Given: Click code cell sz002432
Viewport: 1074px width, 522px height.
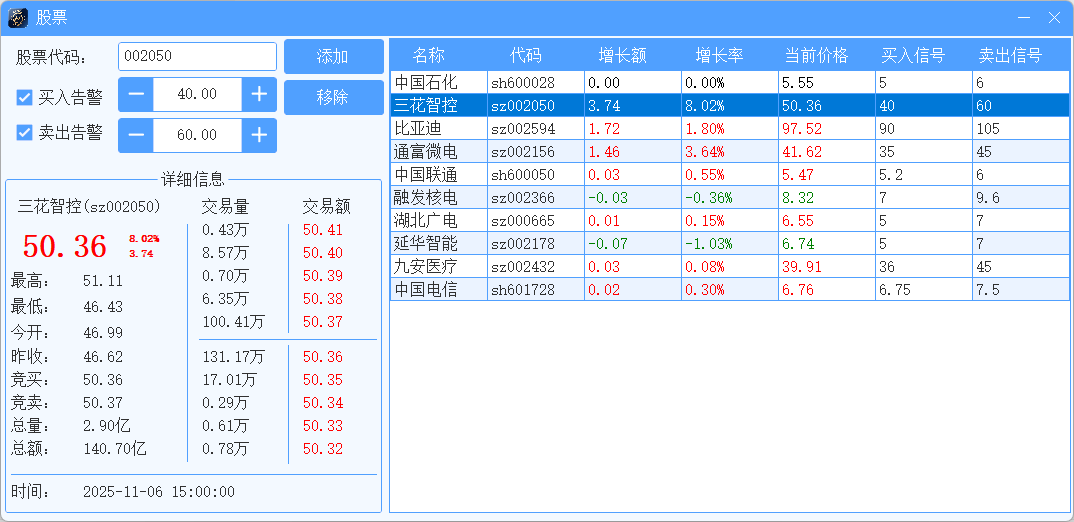Looking at the screenshot, I should [x=536, y=266].
